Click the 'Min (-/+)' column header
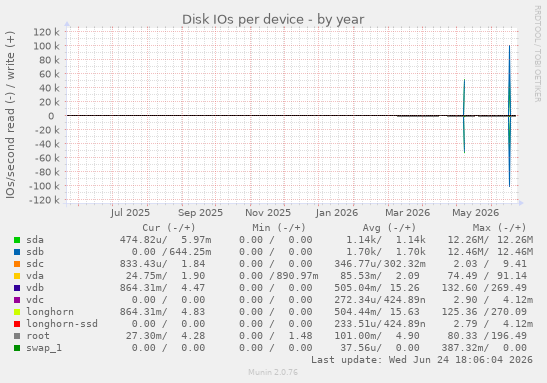The height and width of the screenshot is (383, 547). 279,228
